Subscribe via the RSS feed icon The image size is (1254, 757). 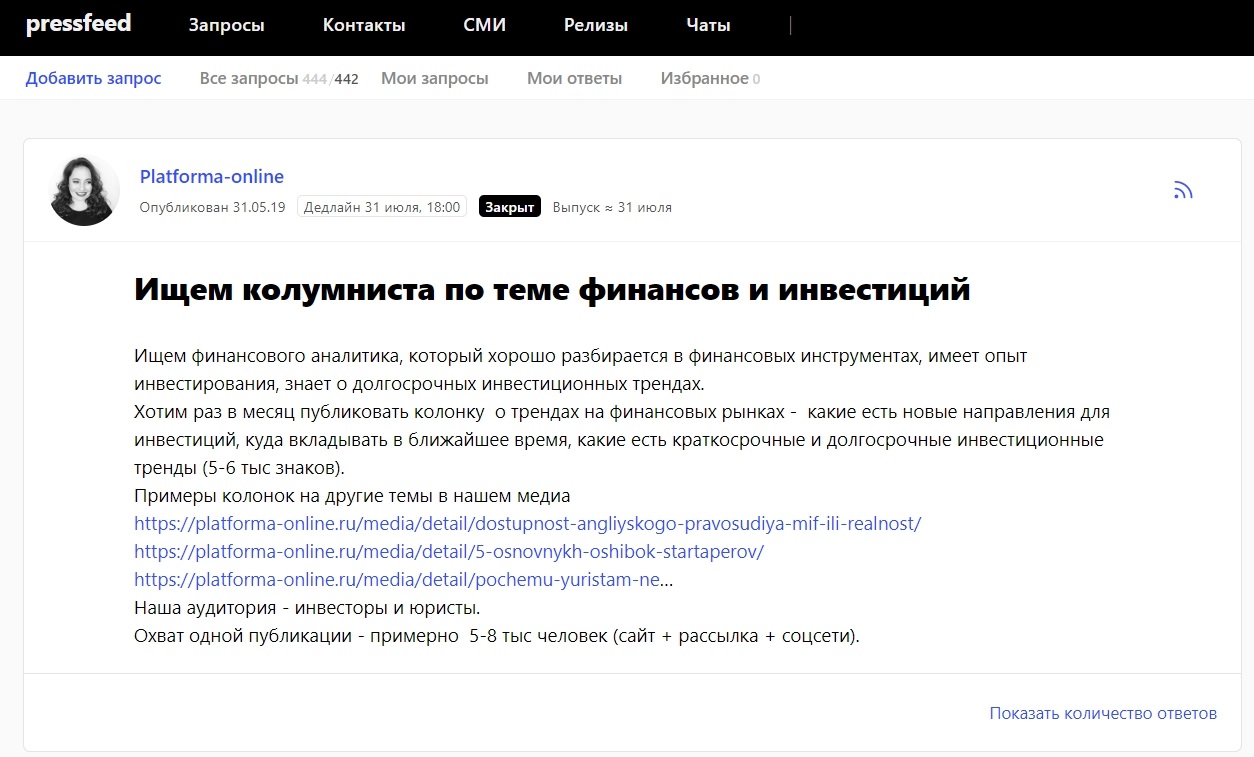pos(1183,191)
